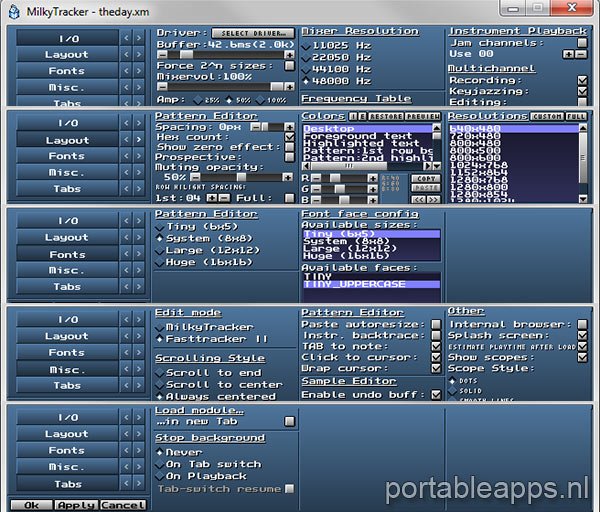
Task: Click the Apply button
Action: pyautogui.click(x=75, y=505)
